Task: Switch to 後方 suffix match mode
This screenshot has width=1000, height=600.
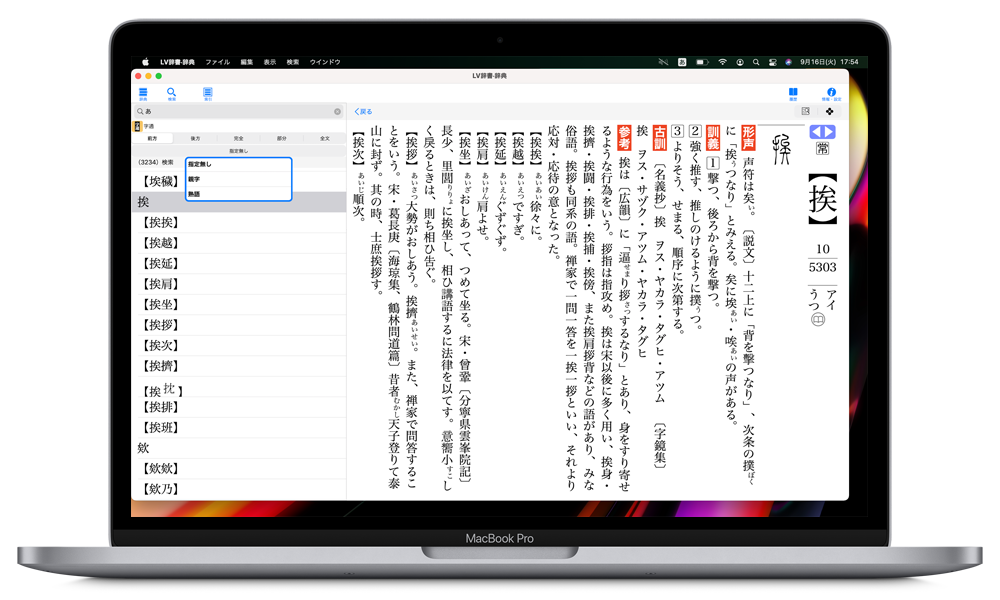Action: coord(196,138)
